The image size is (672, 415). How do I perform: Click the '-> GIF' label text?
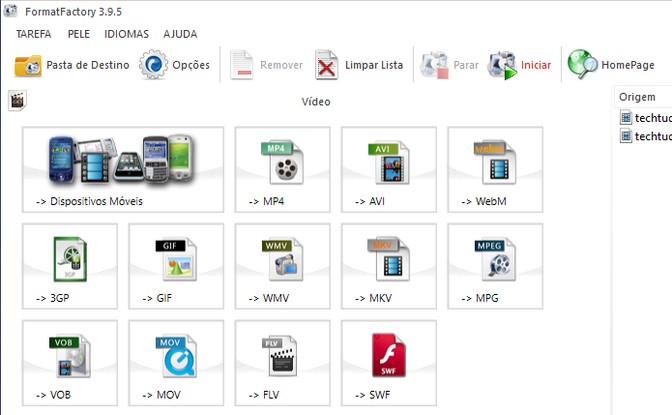tap(157, 298)
